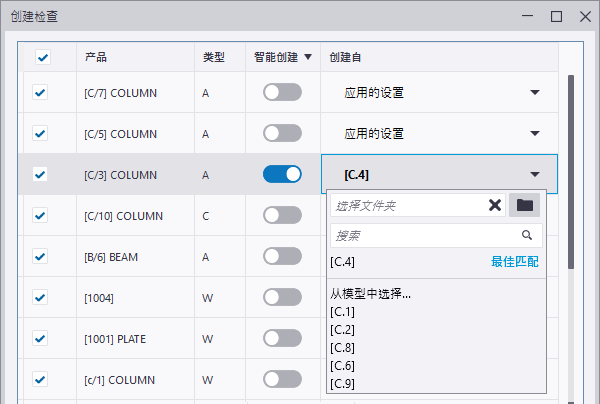This screenshot has height=404, width=600.
Task: Choose 从模型中选择... from the list
Action: (370, 294)
